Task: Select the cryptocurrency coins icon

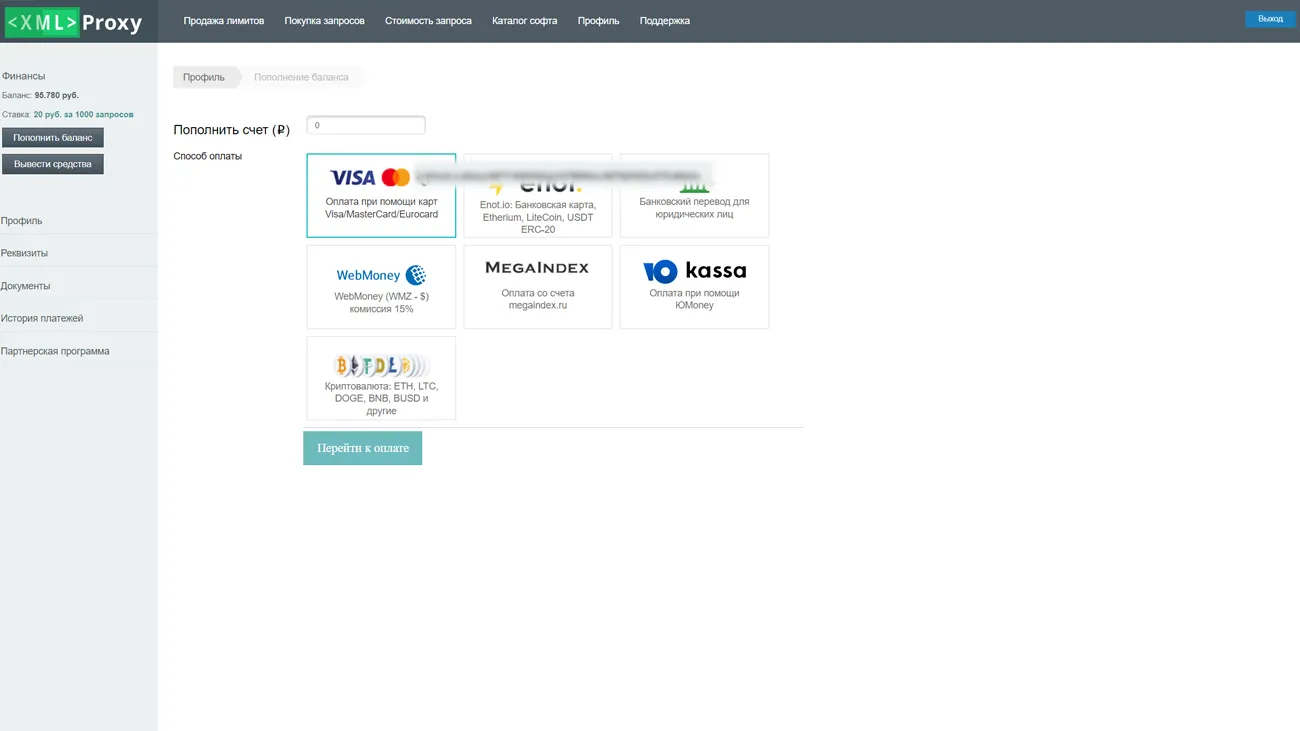Action: point(381,365)
